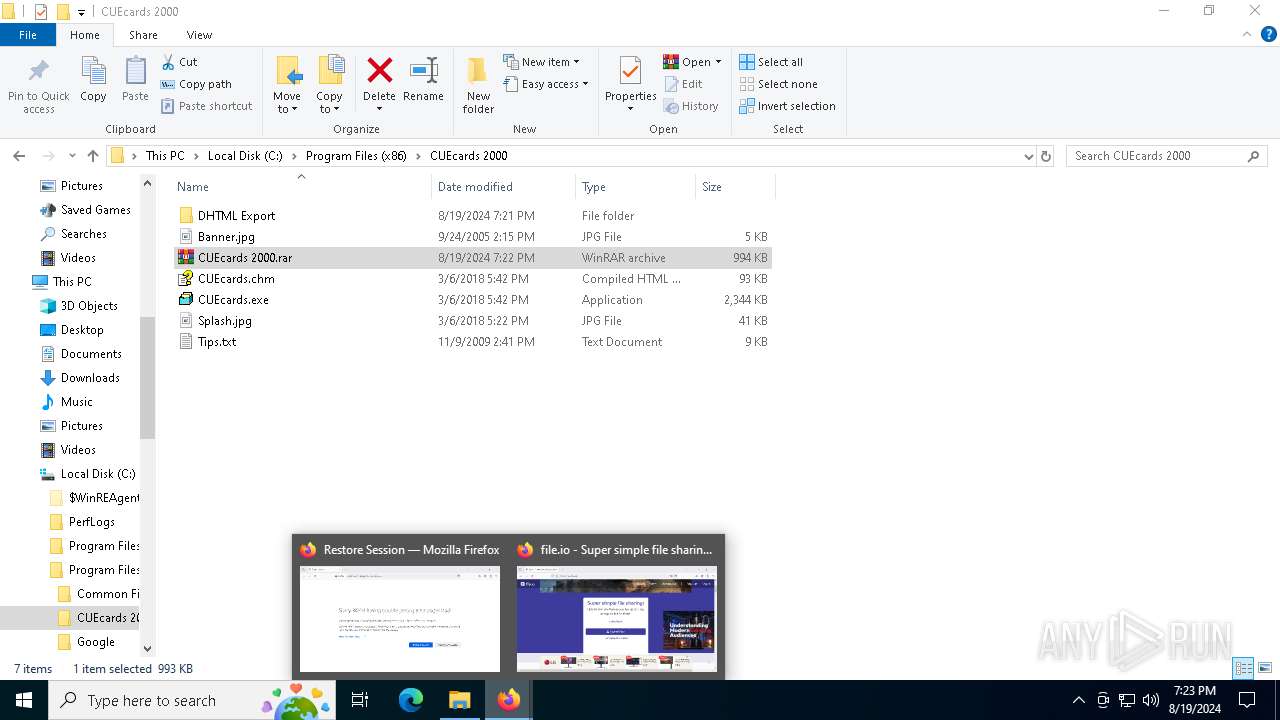Switch to the View ribbon tab
This screenshot has width=1280, height=720.
[x=200, y=35]
